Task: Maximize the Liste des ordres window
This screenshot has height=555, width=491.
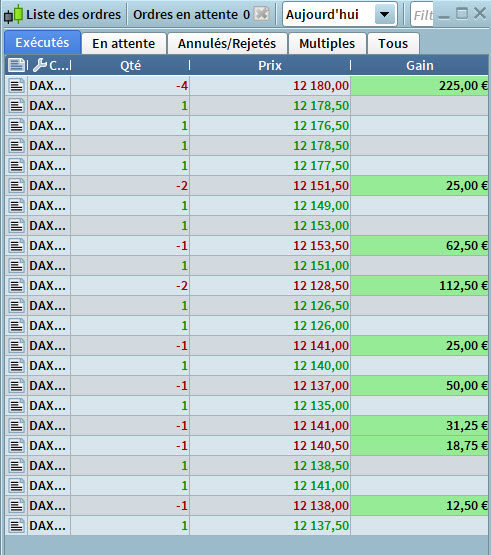Action: pos(462,13)
